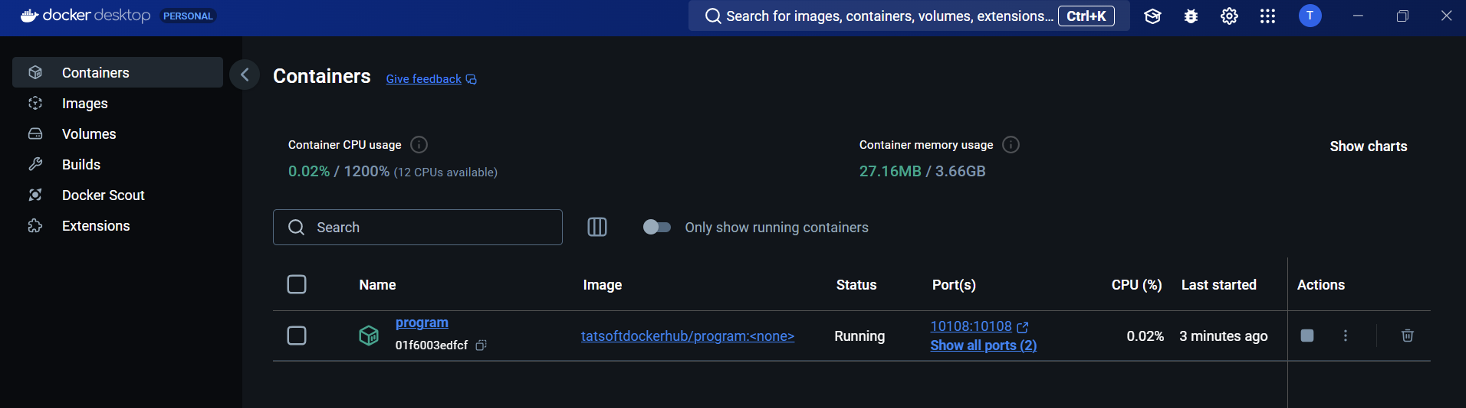Expand Show all ports (2)
1466x408 pixels.
click(x=983, y=345)
